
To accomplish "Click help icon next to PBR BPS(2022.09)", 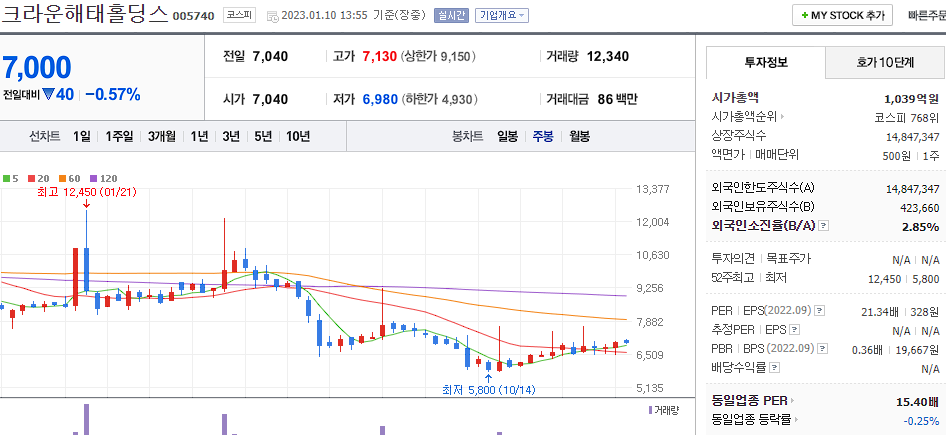I will 822,349.
